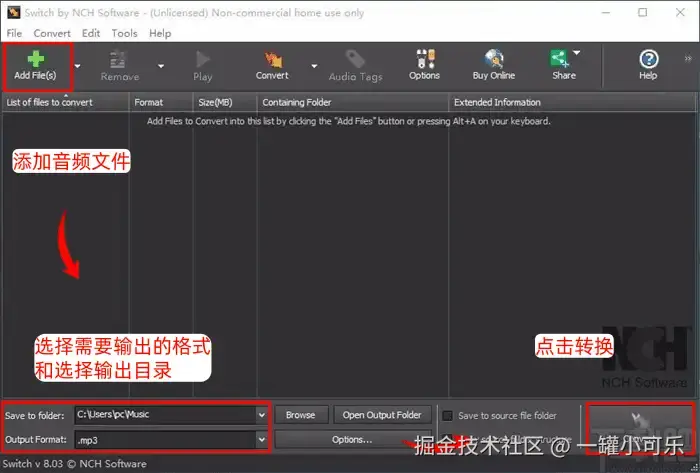Open the Help toolbar icon
The image size is (700, 473).
648,66
